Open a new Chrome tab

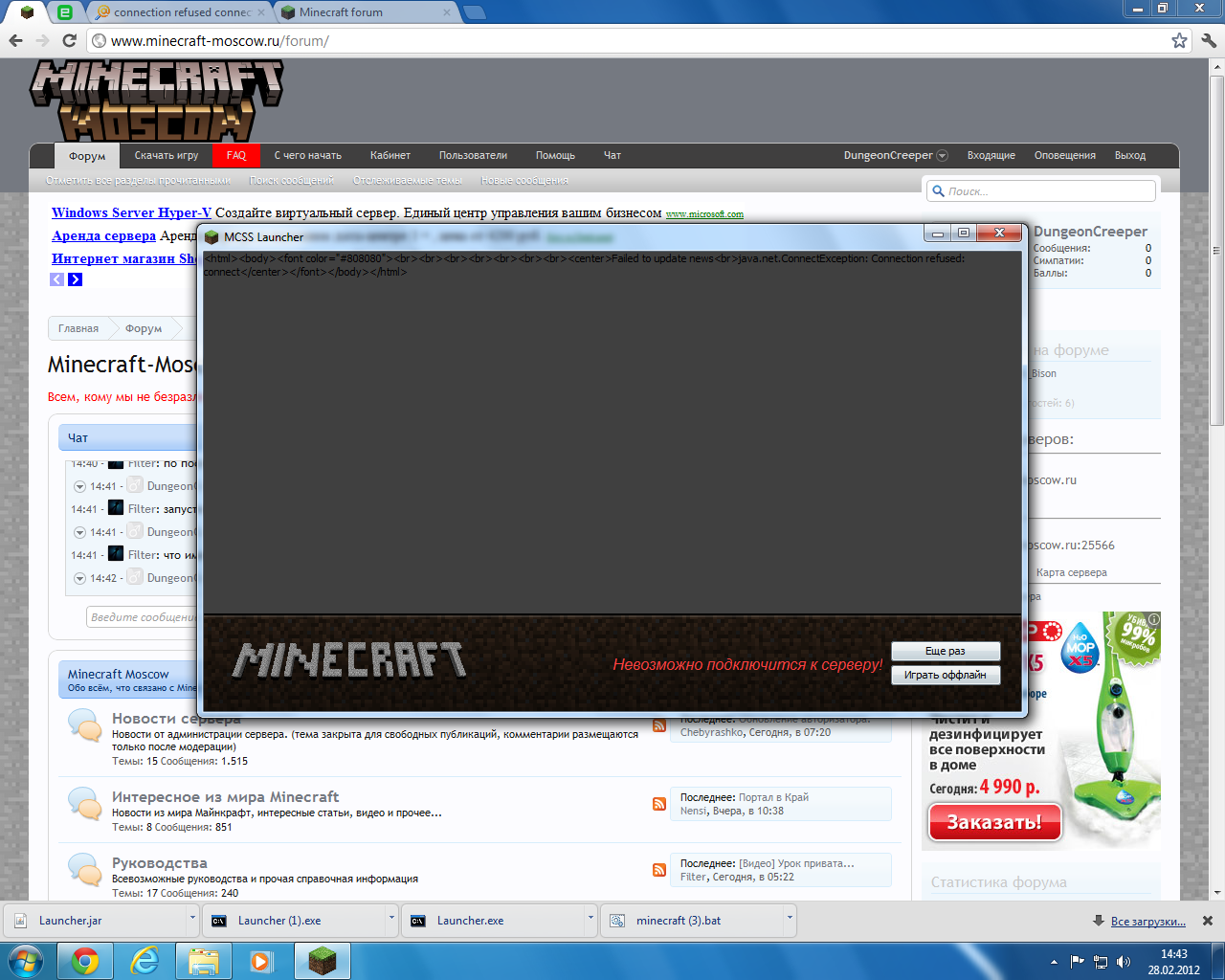pos(474,12)
